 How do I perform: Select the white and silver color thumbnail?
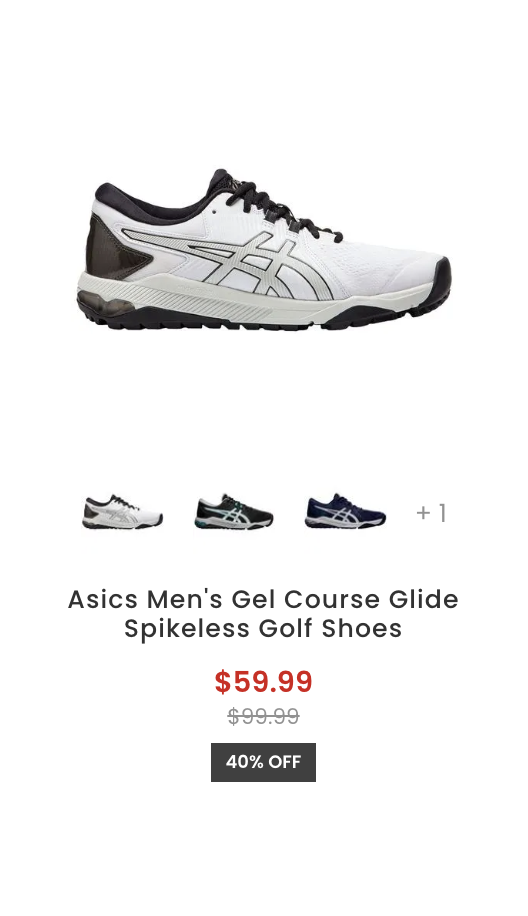point(123,512)
